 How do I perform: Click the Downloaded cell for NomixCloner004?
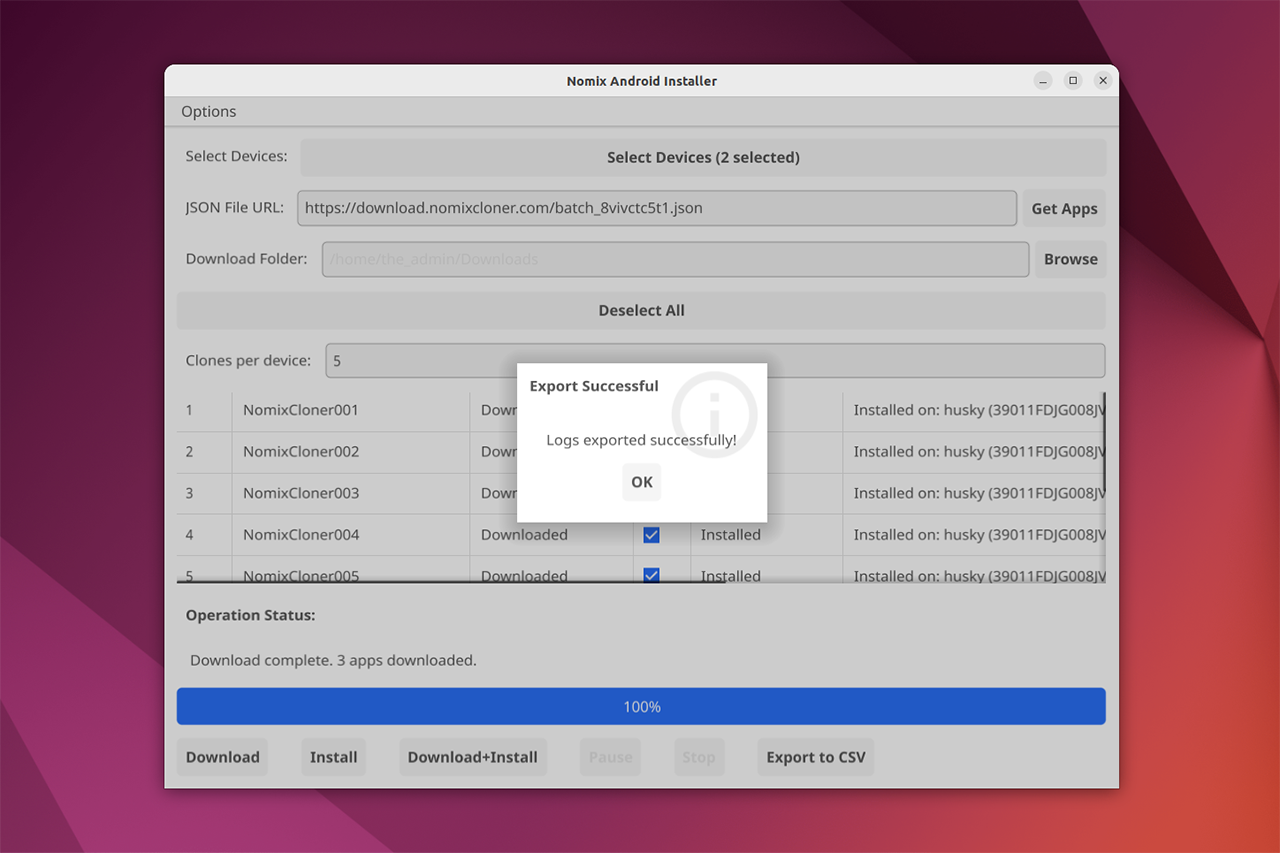click(x=551, y=535)
